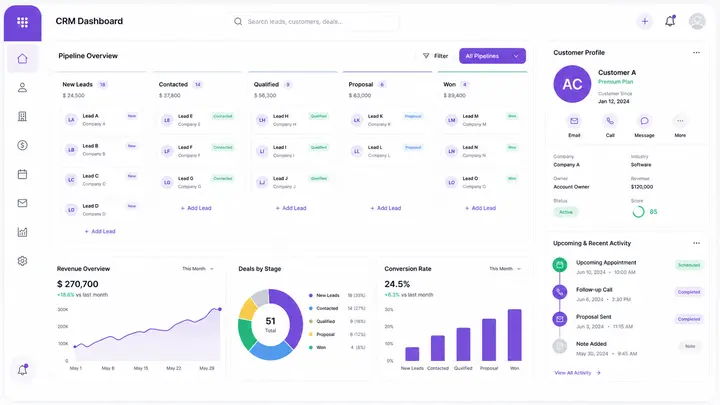
Task: Click the Premium Plan label
Action: [x=615, y=82]
